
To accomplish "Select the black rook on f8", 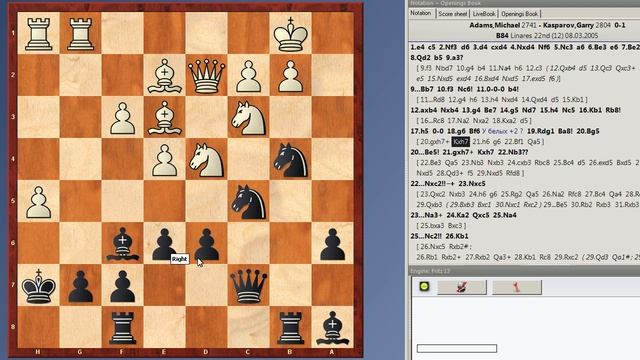I will point(122,328).
